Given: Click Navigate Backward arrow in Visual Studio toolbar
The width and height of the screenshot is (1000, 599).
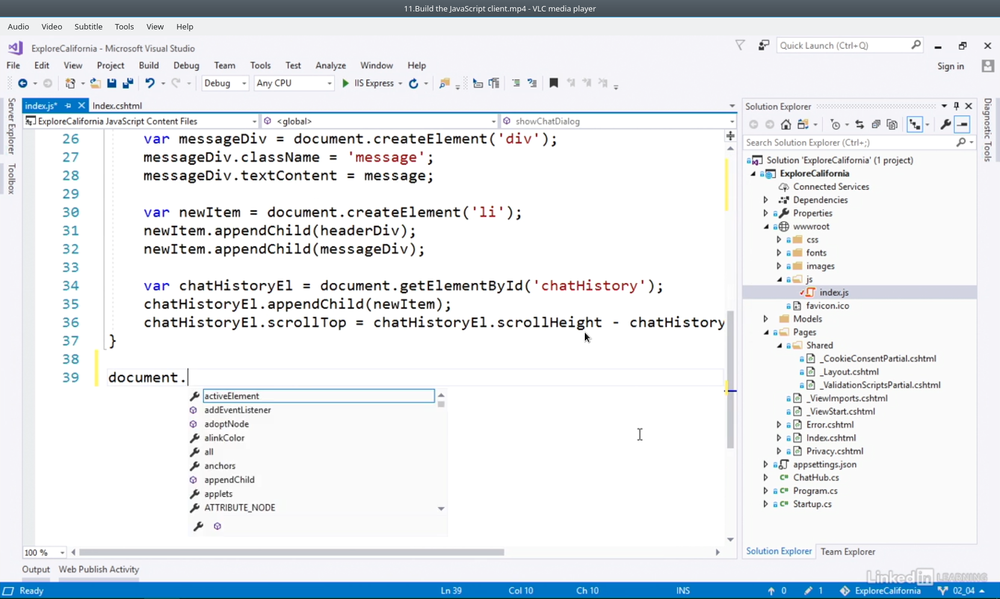Looking at the screenshot, I should click(x=22, y=83).
